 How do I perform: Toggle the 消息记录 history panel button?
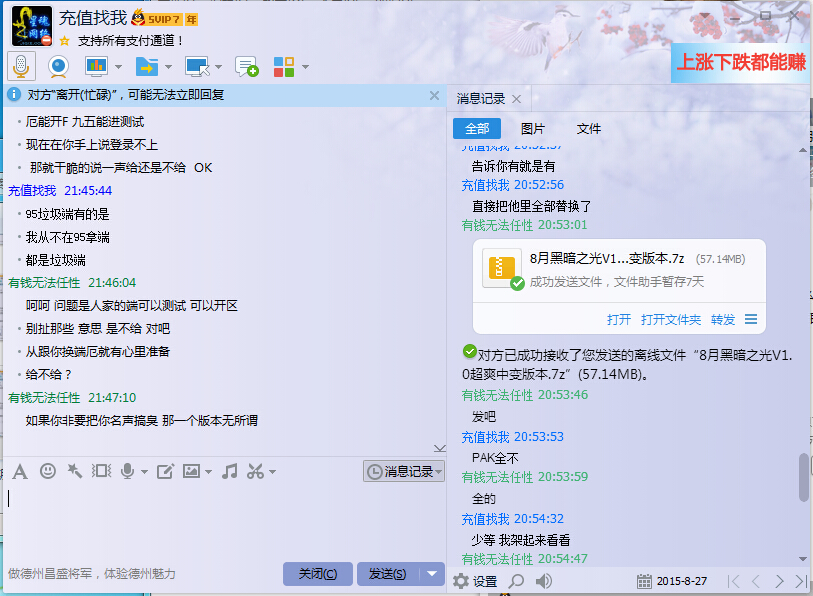click(404, 471)
